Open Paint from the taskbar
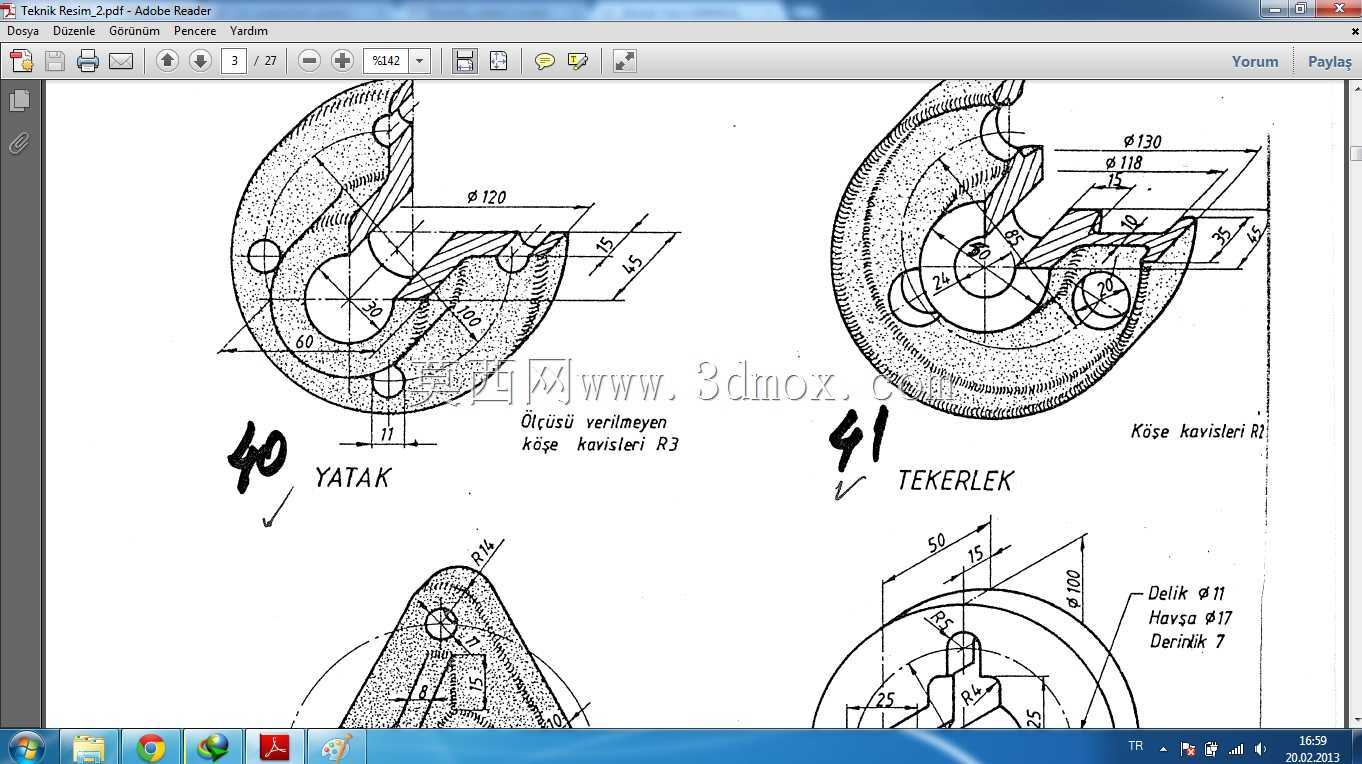The width and height of the screenshot is (1362, 764). pyautogui.click(x=337, y=747)
